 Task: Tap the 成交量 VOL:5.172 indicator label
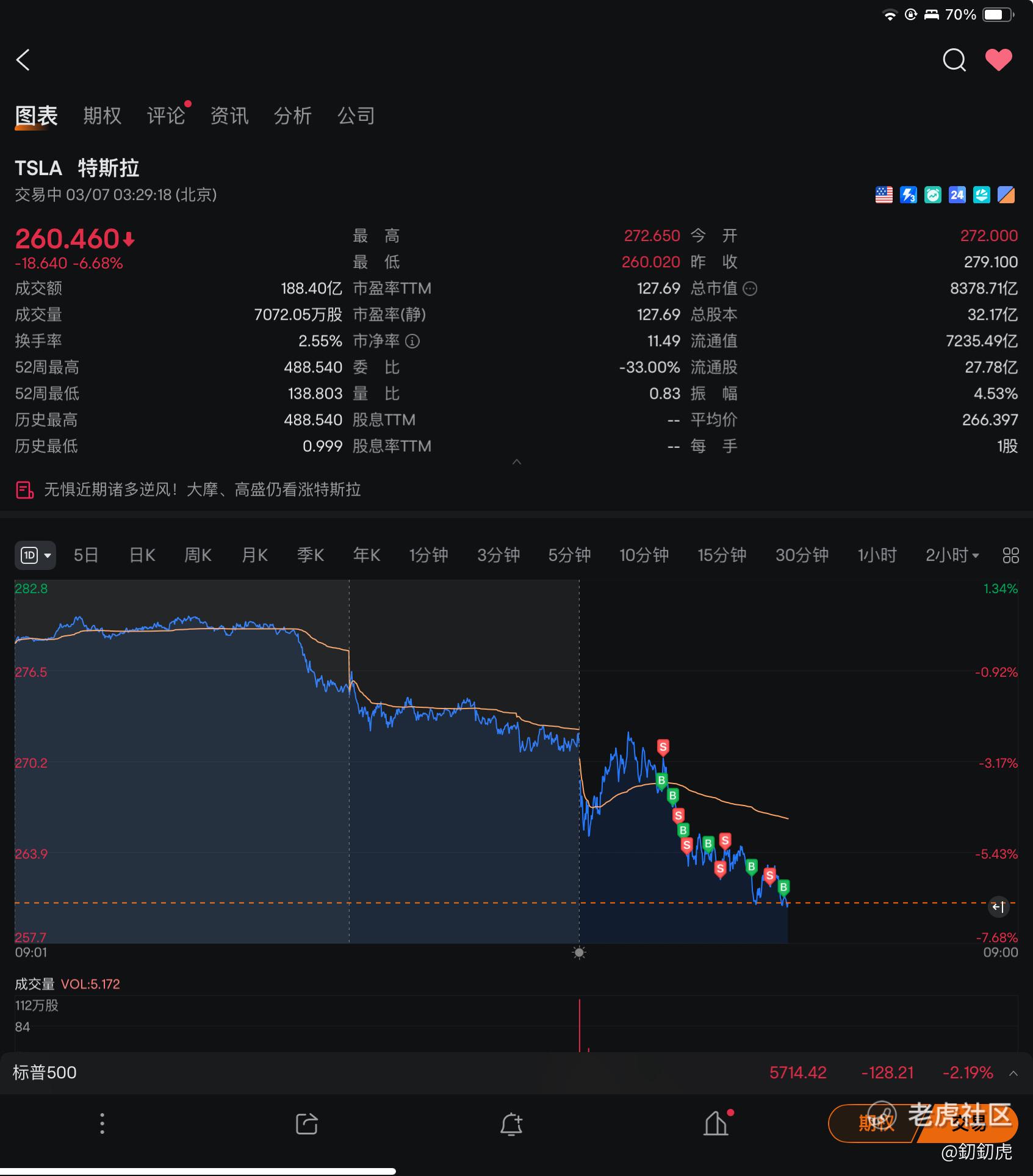67,984
